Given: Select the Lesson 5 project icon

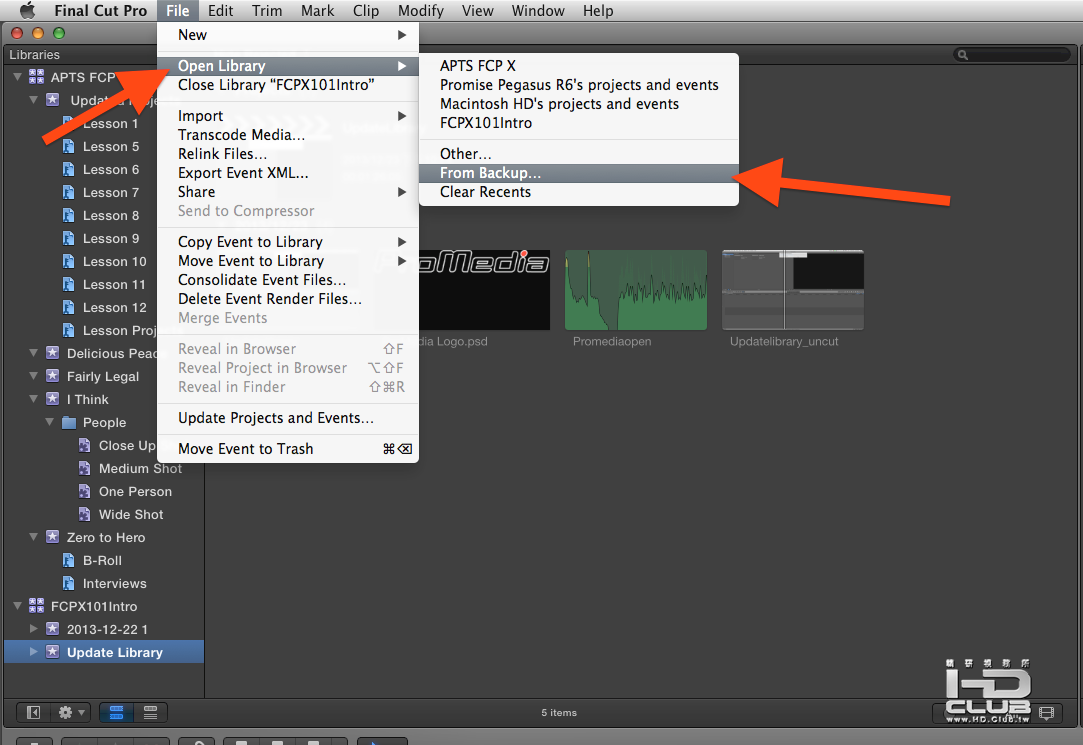Looking at the screenshot, I should point(68,146).
